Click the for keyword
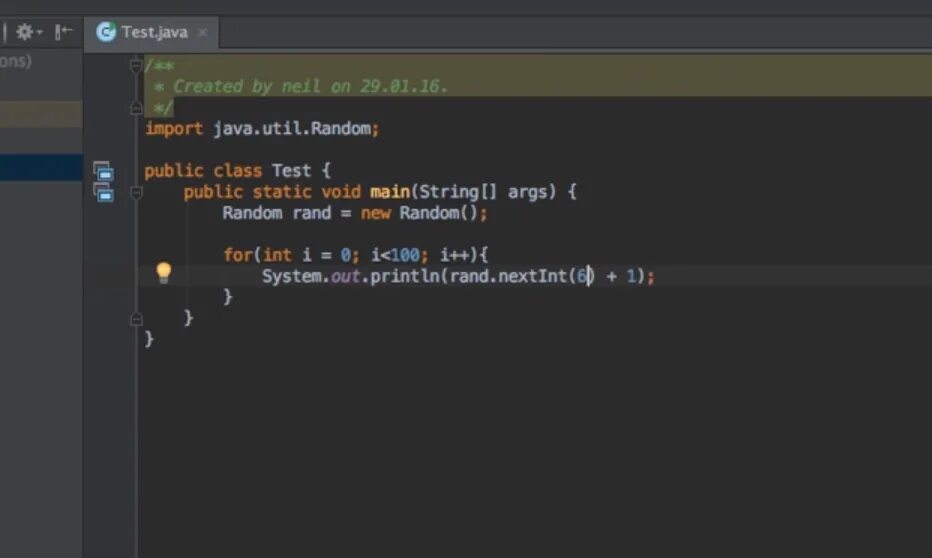Viewport: 932px width, 558px height. click(238, 256)
